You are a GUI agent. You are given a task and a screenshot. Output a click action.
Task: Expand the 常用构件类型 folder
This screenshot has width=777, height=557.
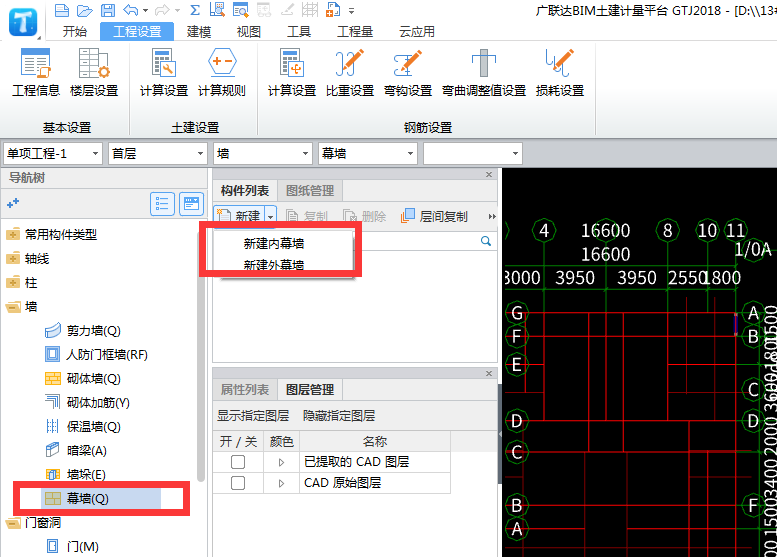point(13,234)
